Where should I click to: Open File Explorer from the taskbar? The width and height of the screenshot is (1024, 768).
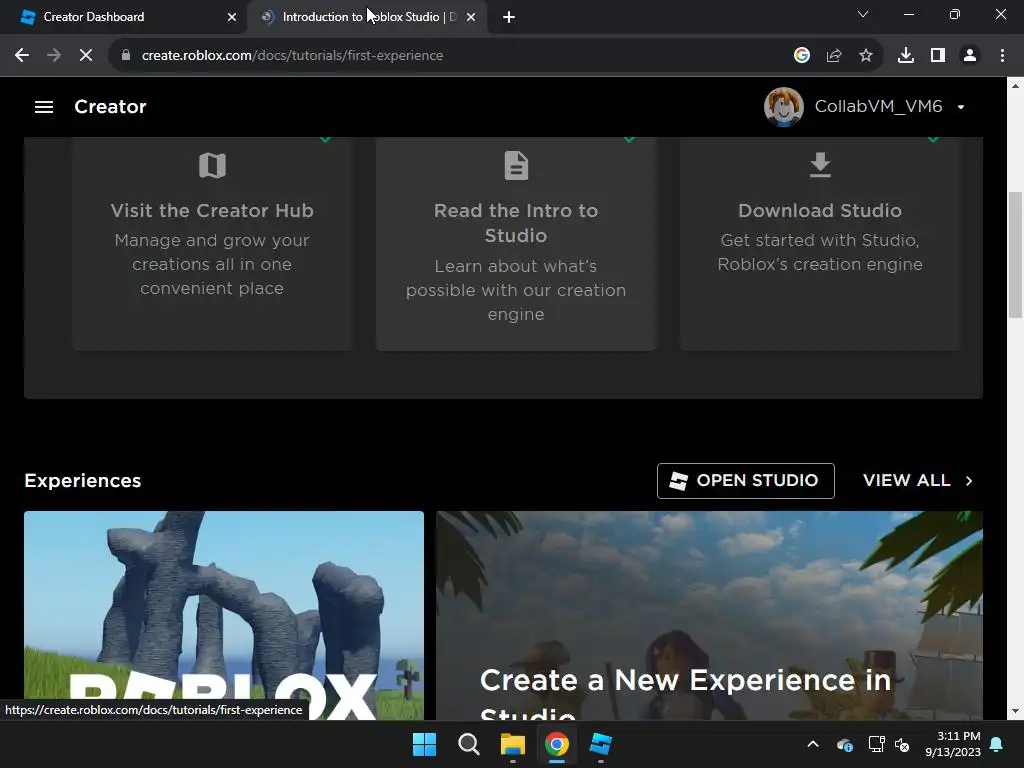pos(513,744)
